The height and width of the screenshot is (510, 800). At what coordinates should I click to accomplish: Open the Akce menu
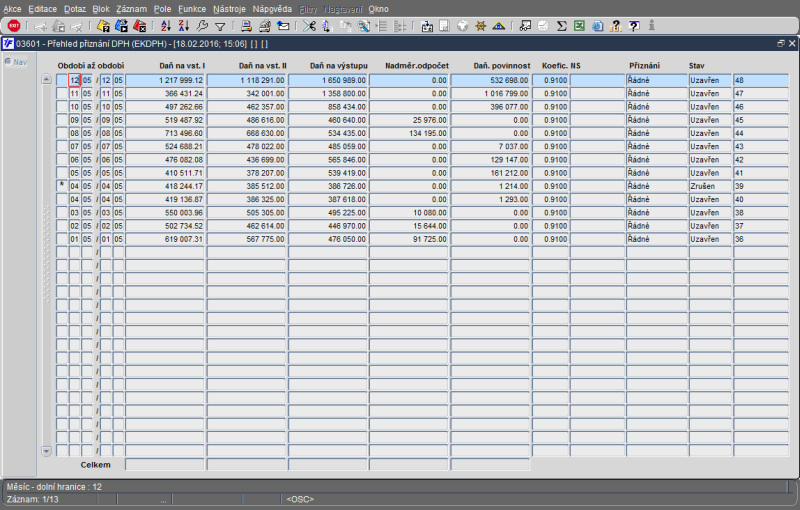12,9
